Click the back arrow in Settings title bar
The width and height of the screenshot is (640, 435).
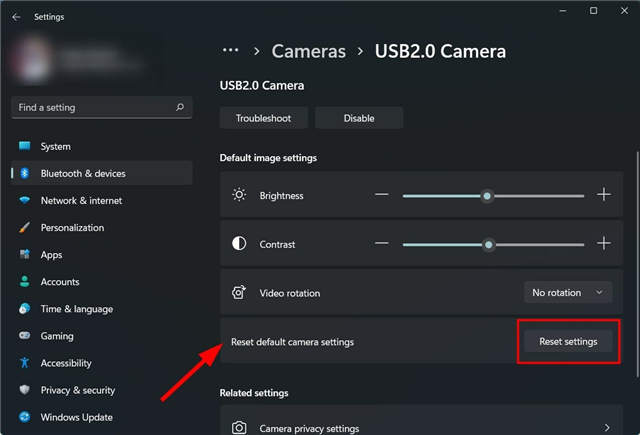pyautogui.click(x=16, y=17)
